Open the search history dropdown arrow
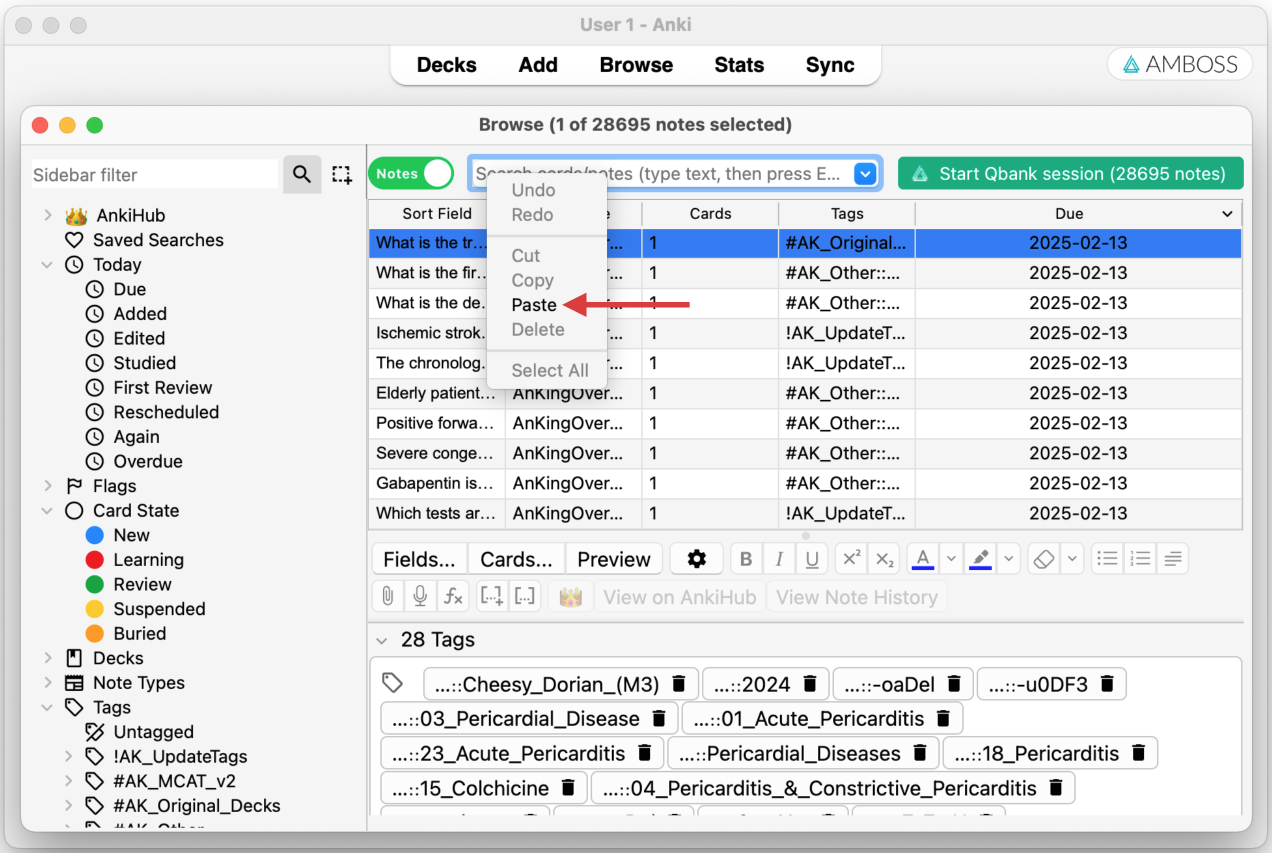Screen dimensions: 1272x853 865,174
